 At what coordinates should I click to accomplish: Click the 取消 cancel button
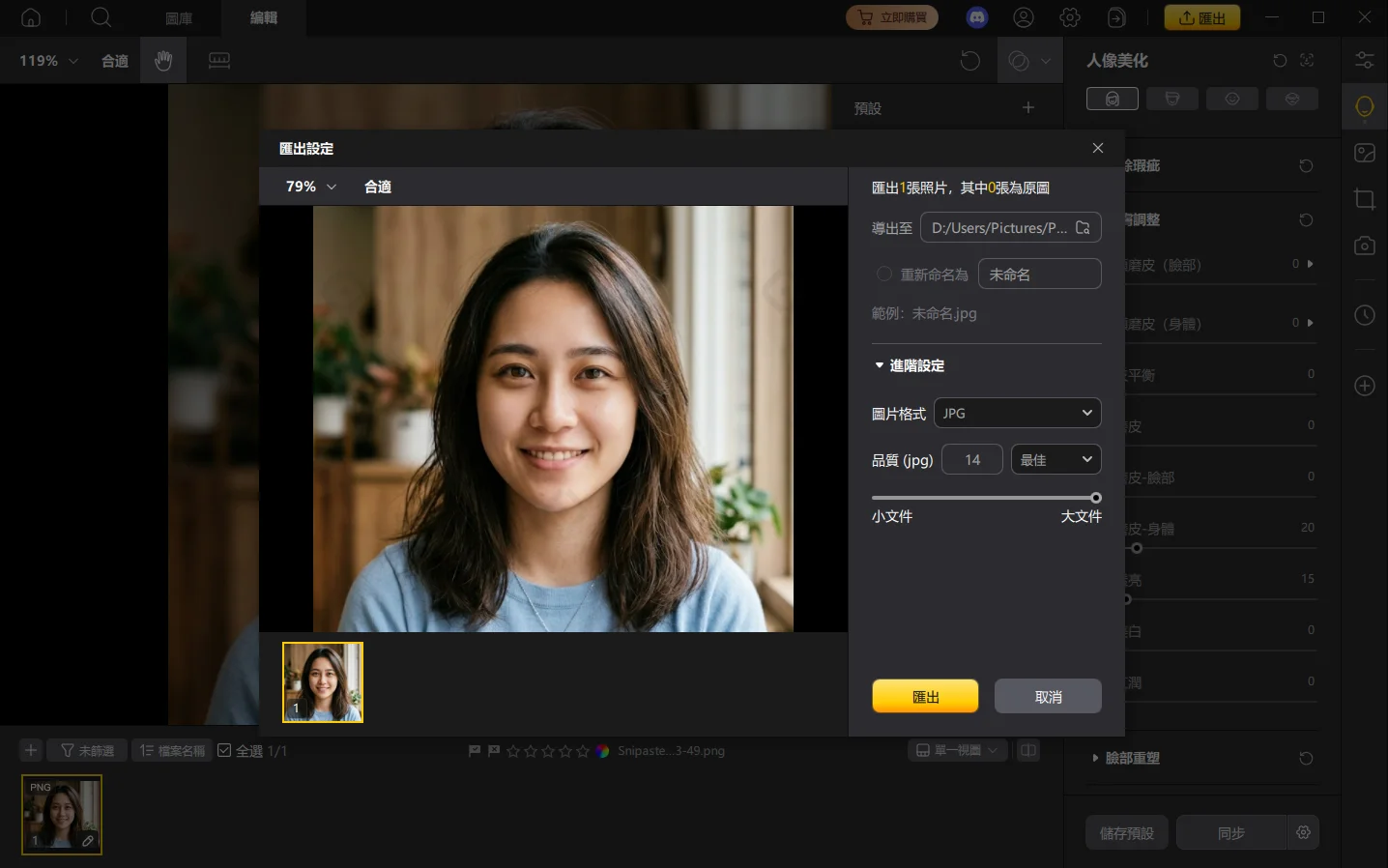[1047, 695]
